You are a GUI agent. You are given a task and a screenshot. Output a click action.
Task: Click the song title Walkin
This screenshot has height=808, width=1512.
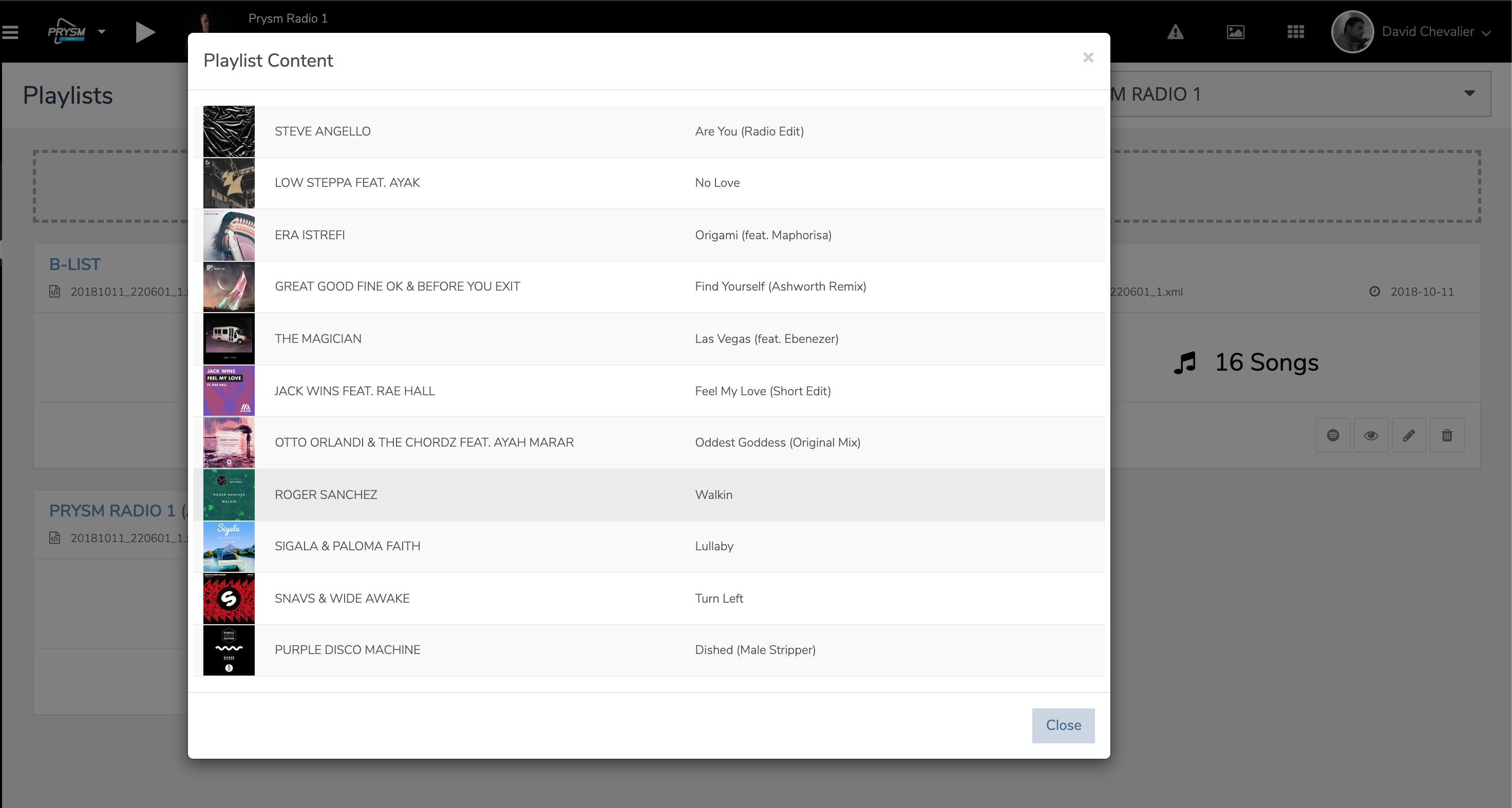tap(713, 495)
